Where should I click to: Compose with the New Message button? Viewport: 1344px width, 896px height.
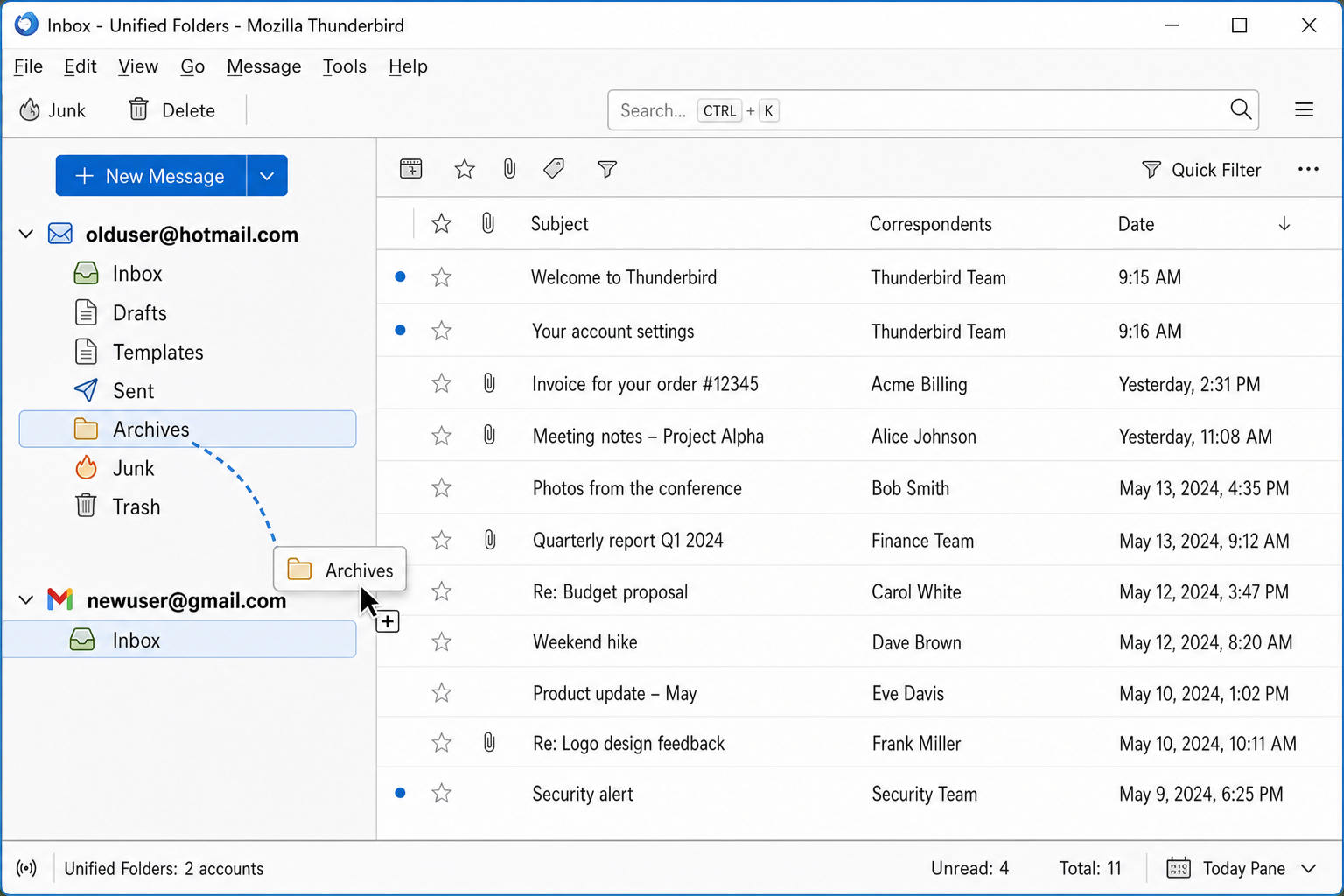tap(150, 176)
